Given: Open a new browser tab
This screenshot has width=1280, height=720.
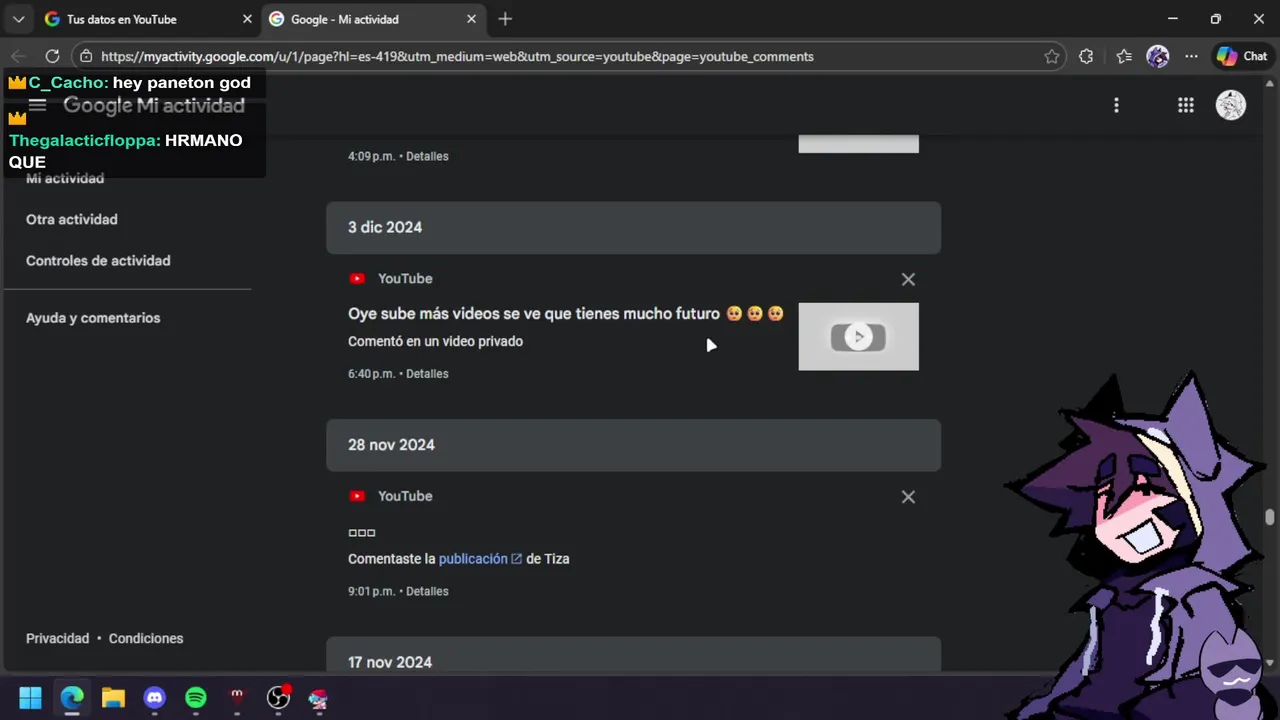Looking at the screenshot, I should [x=505, y=19].
